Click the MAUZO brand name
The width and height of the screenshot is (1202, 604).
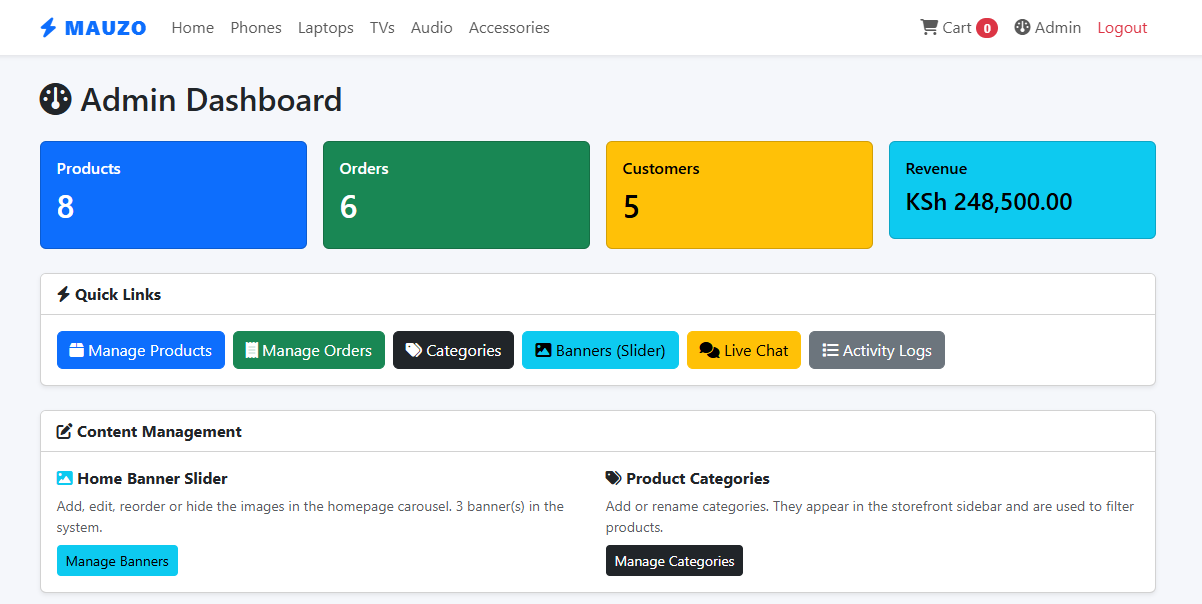click(105, 28)
